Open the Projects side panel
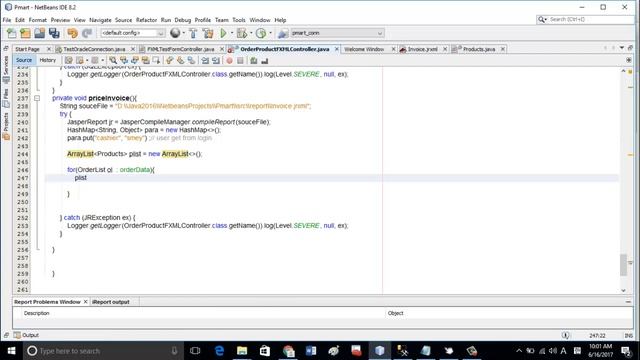 coord(6,126)
